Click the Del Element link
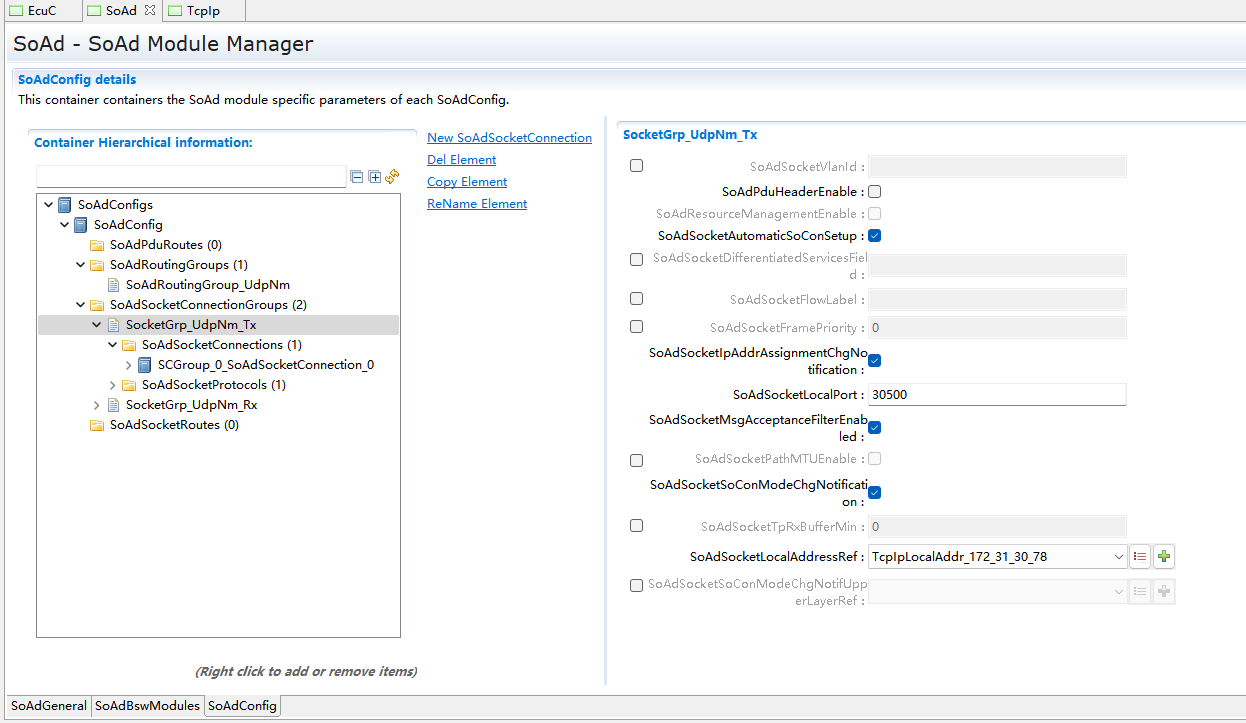The image size is (1246, 723). [x=461, y=160]
